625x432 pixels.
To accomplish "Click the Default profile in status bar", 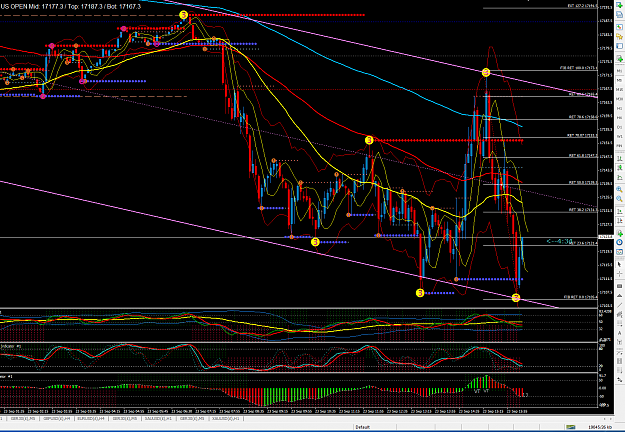I will (363, 427).
